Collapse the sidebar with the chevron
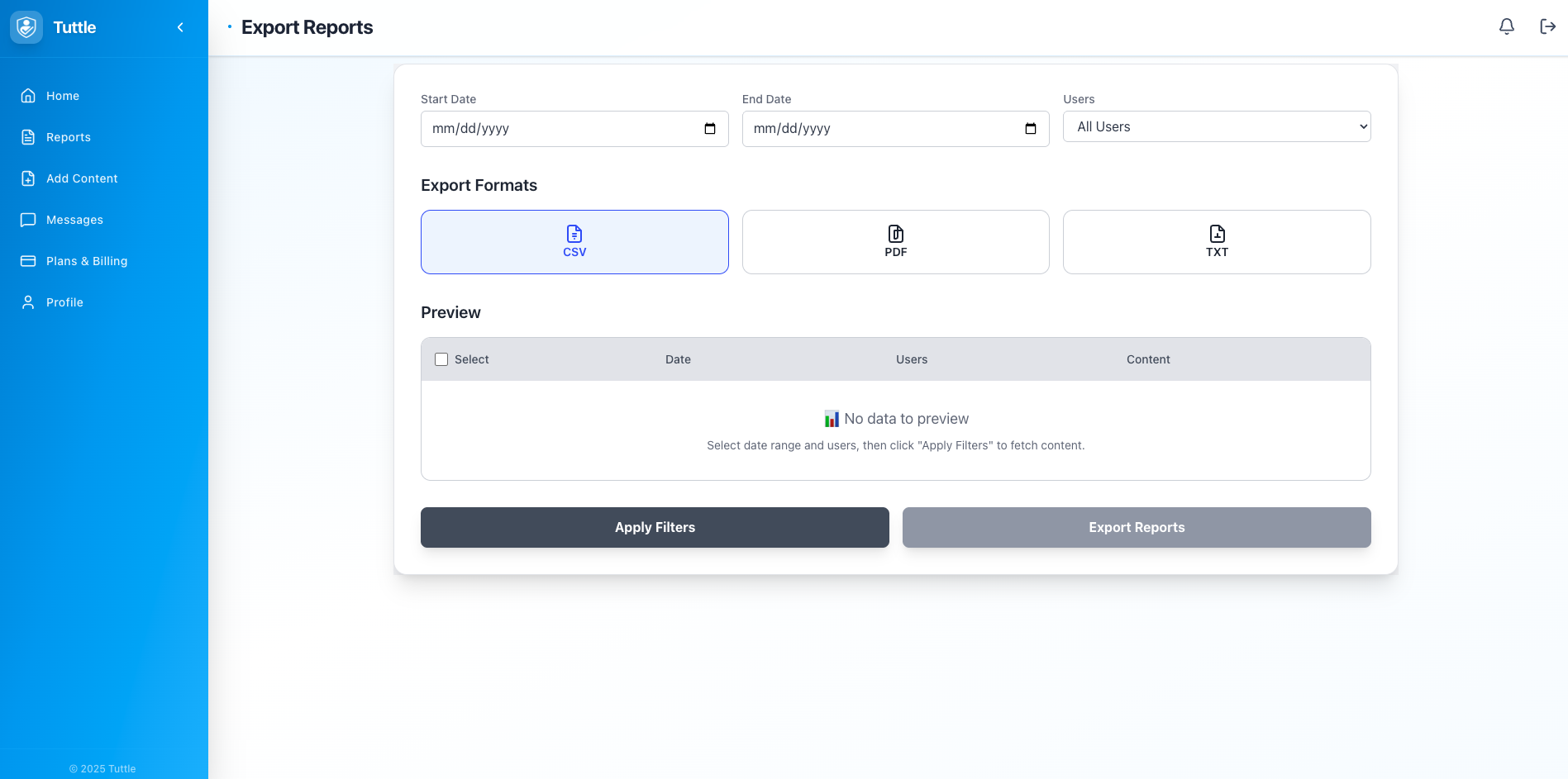The width and height of the screenshot is (1568, 779). coord(180,26)
